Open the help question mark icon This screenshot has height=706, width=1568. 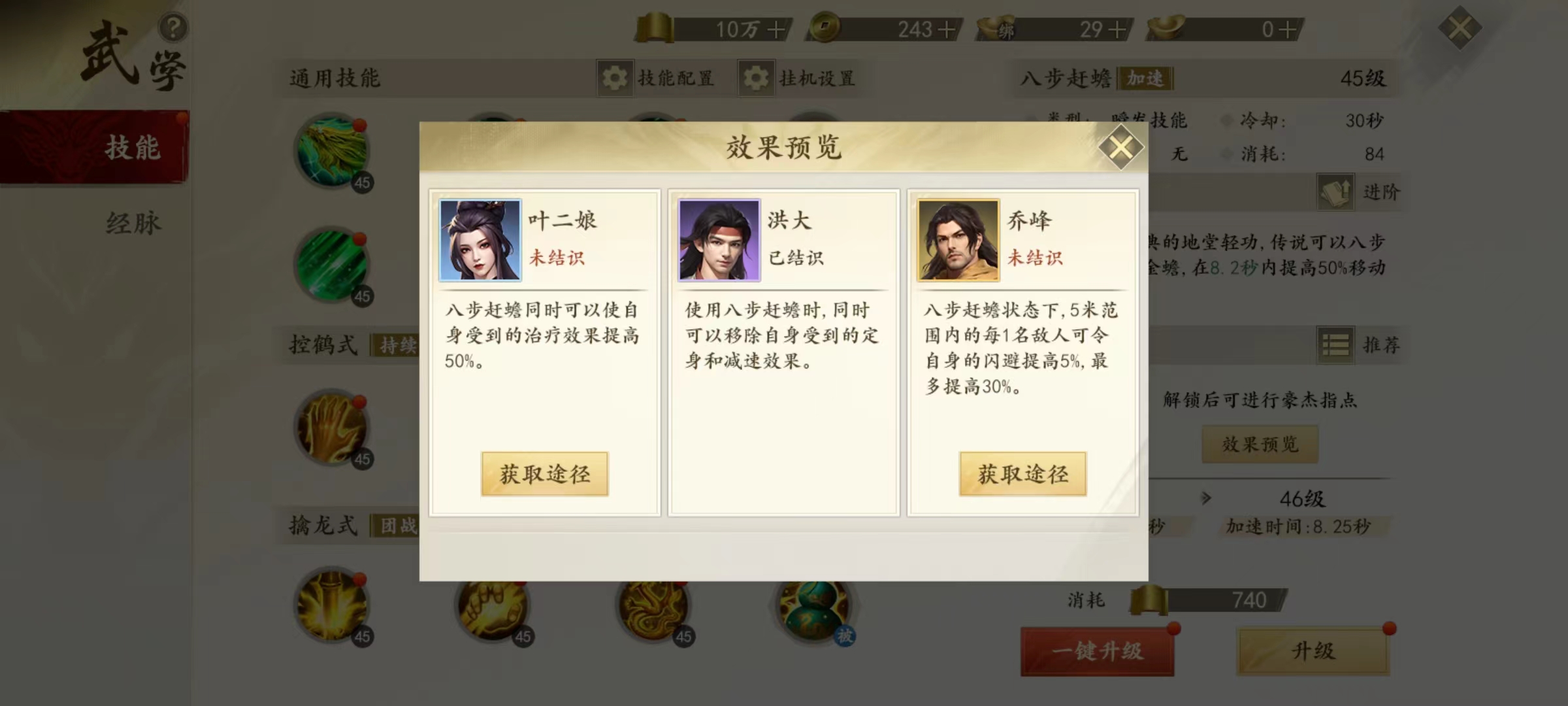click(173, 28)
